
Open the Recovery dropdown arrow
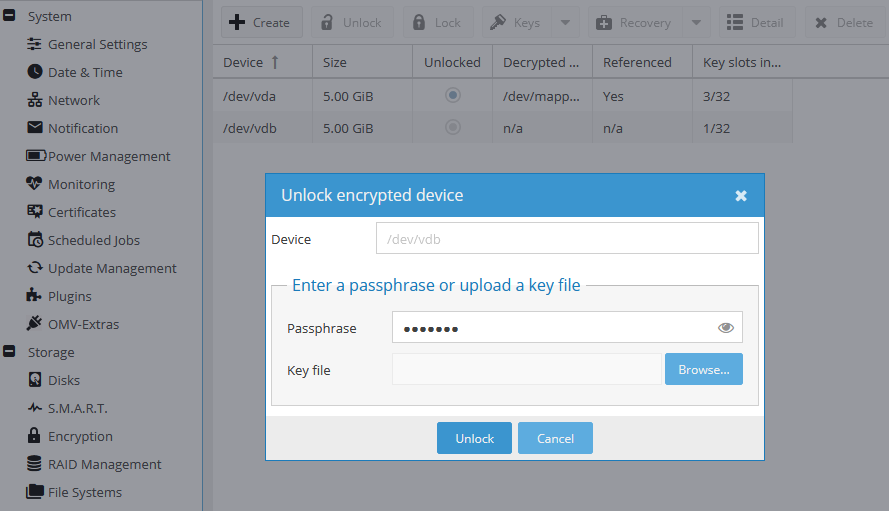click(x=696, y=23)
